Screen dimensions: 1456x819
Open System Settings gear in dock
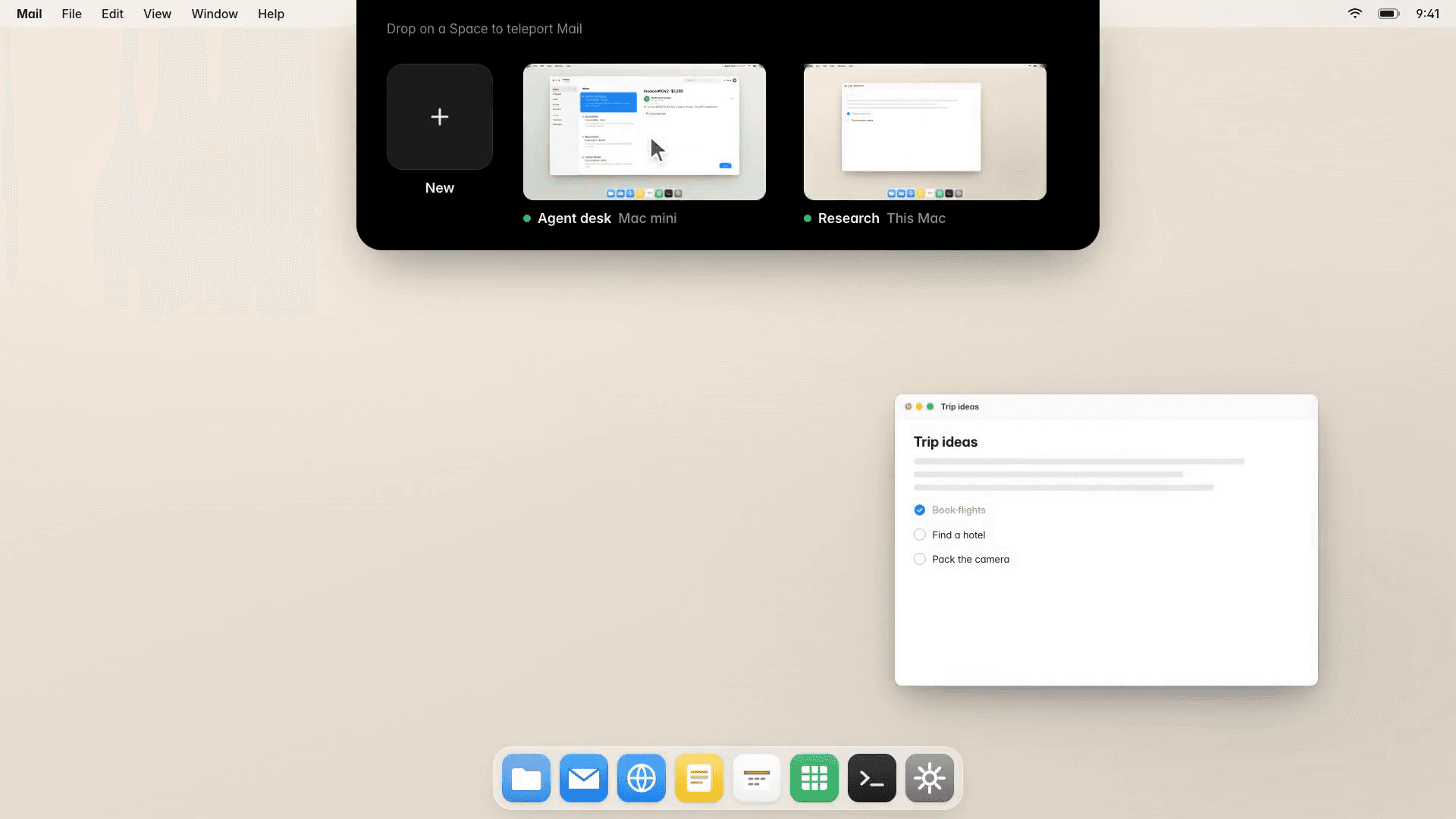click(x=930, y=778)
